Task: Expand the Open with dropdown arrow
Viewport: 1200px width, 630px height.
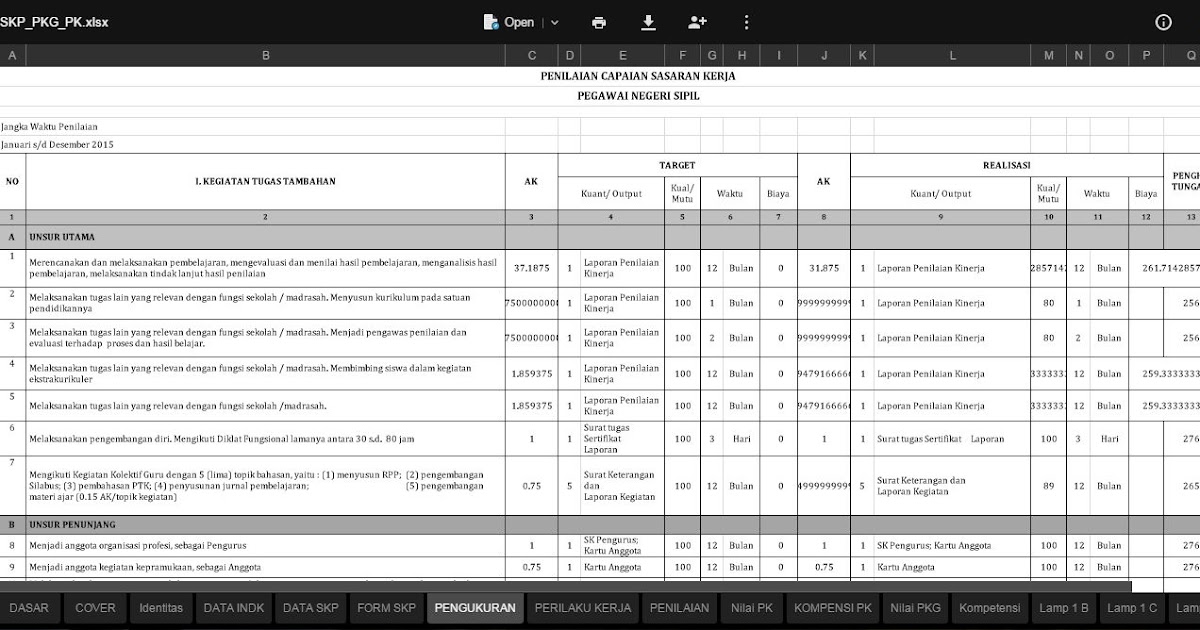Action: coord(553,21)
